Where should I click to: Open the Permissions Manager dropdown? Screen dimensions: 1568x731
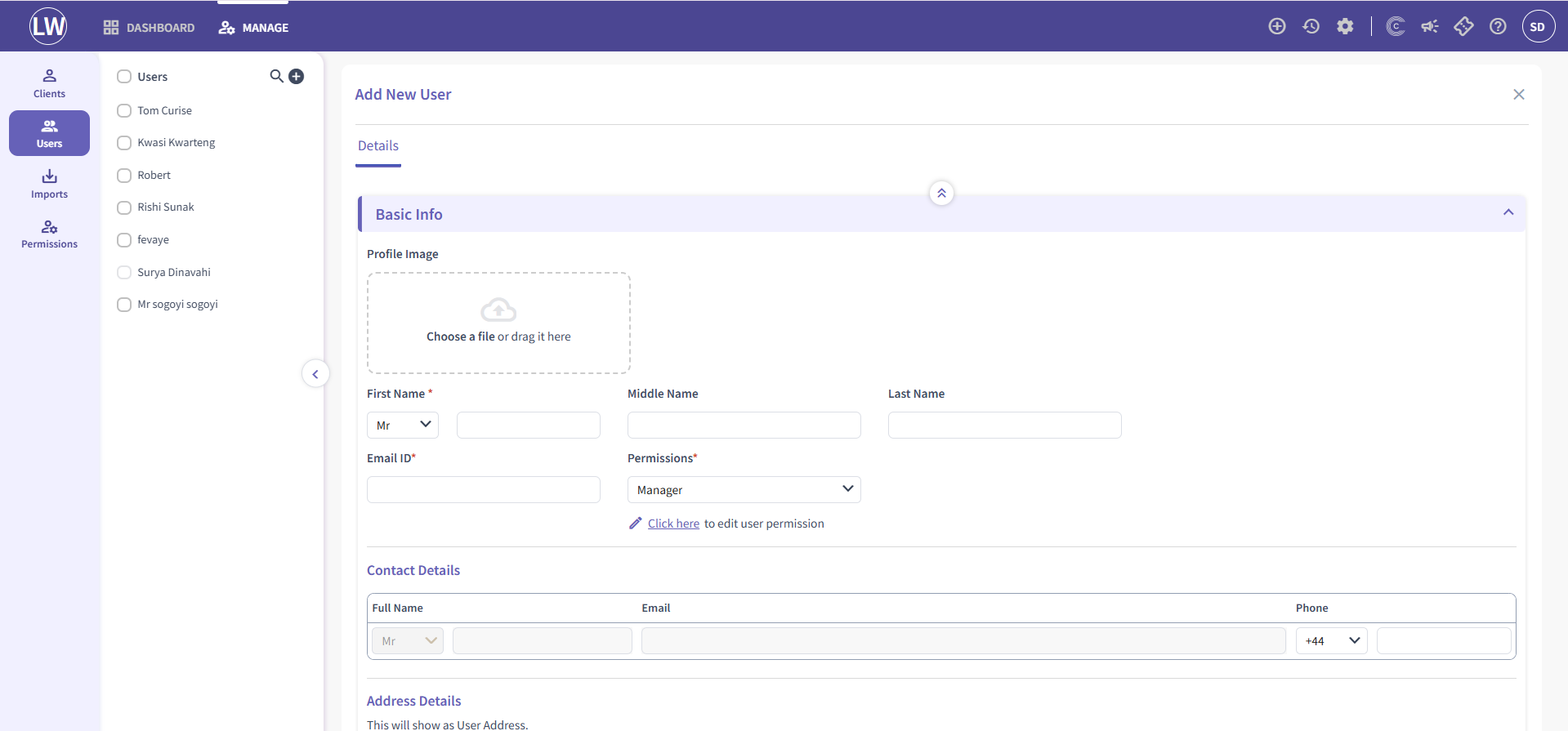pyautogui.click(x=744, y=489)
